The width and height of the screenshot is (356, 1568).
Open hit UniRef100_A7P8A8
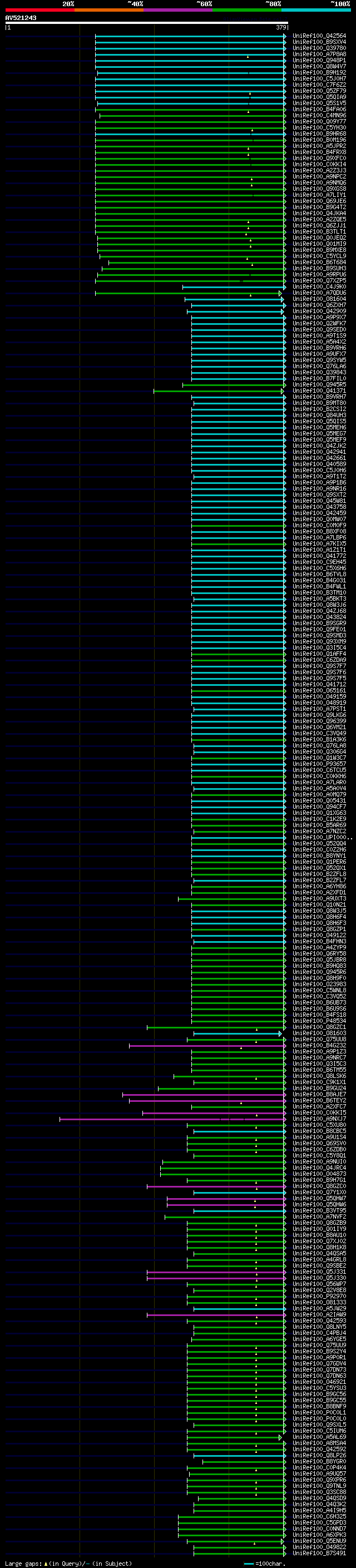pos(319,54)
